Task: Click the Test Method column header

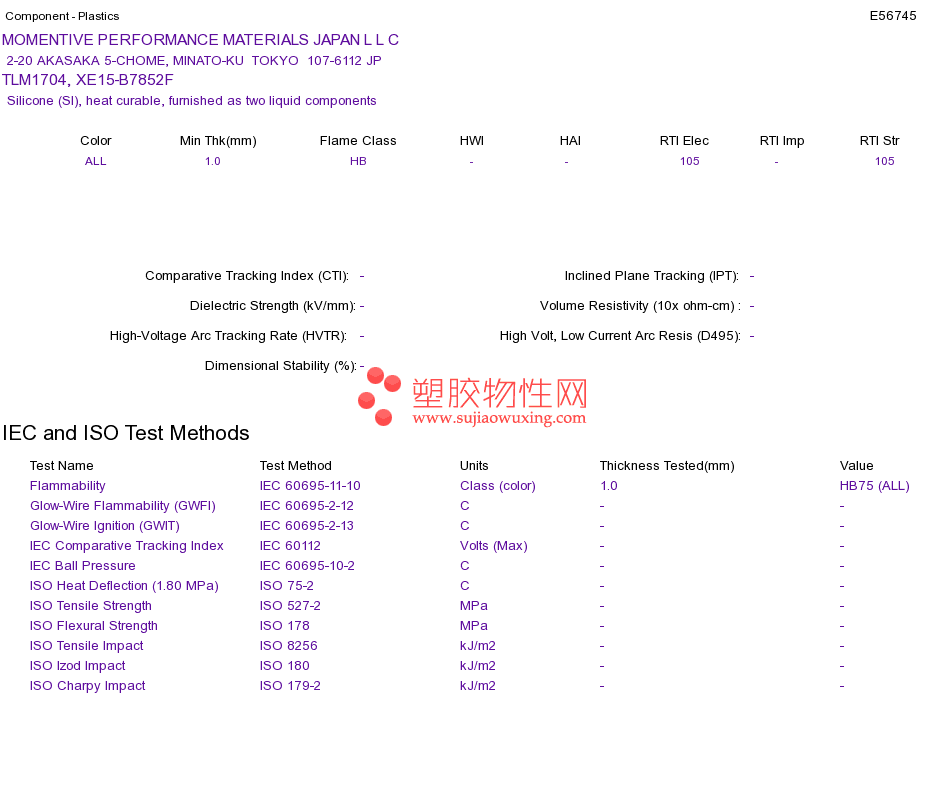Action: coord(296,465)
